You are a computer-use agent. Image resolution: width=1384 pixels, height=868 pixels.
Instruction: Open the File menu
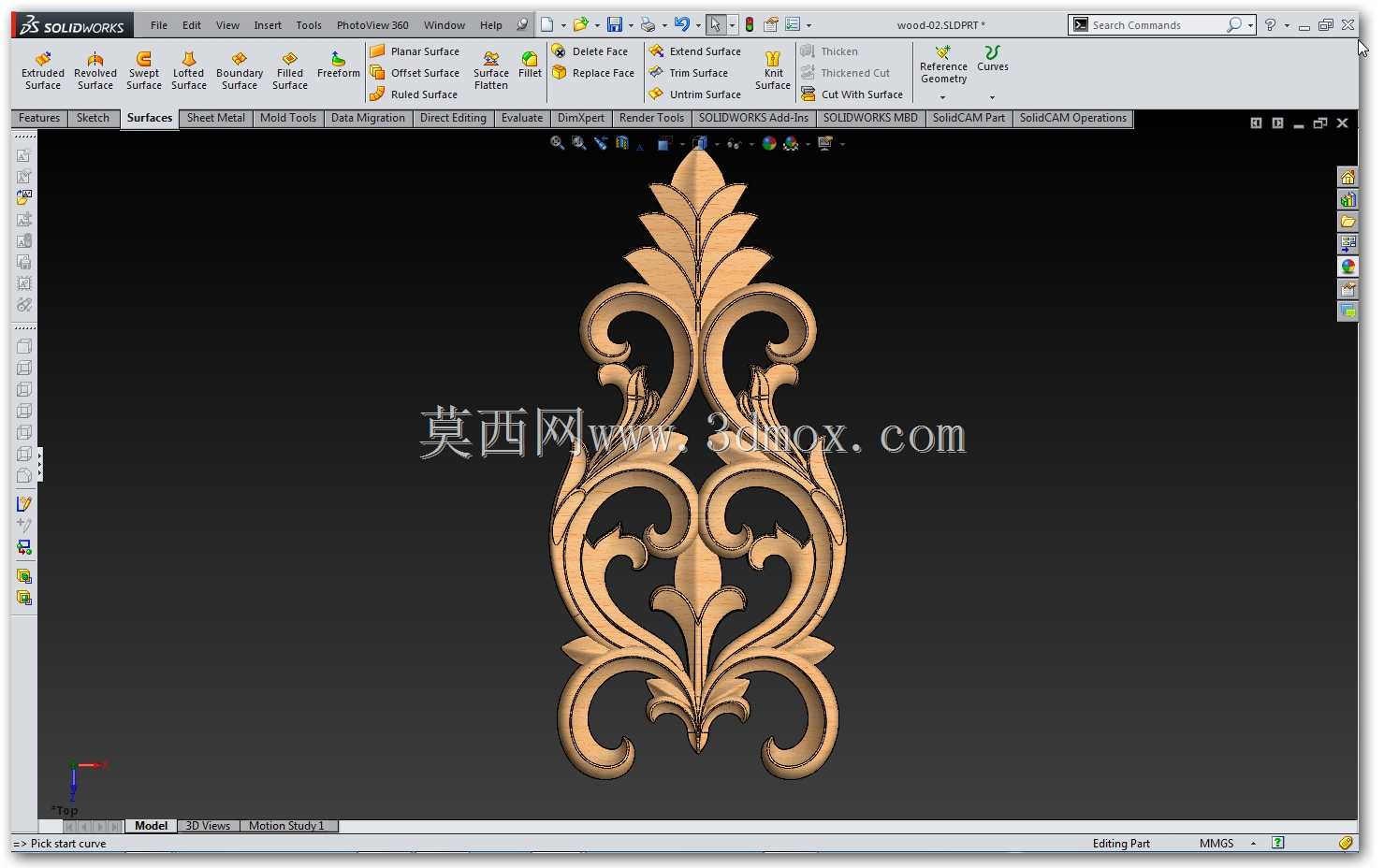tap(159, 25)
